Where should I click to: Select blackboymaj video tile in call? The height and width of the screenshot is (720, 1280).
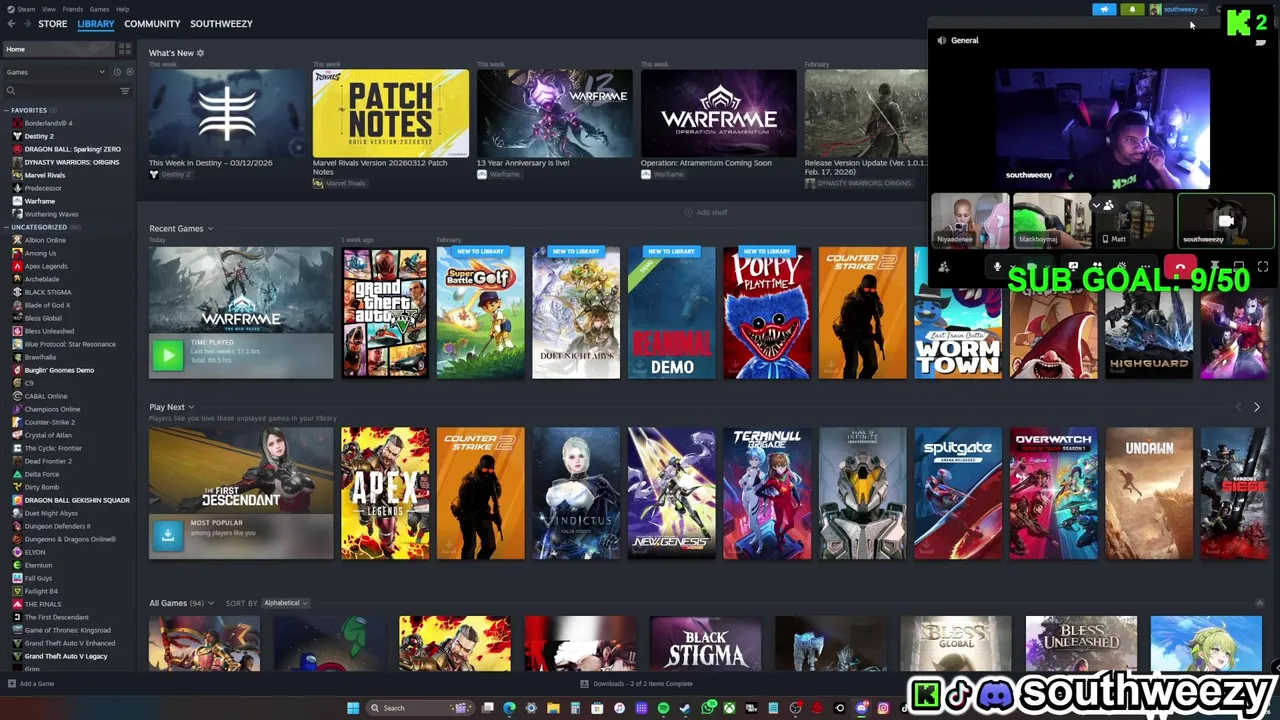coord(1050,220)
